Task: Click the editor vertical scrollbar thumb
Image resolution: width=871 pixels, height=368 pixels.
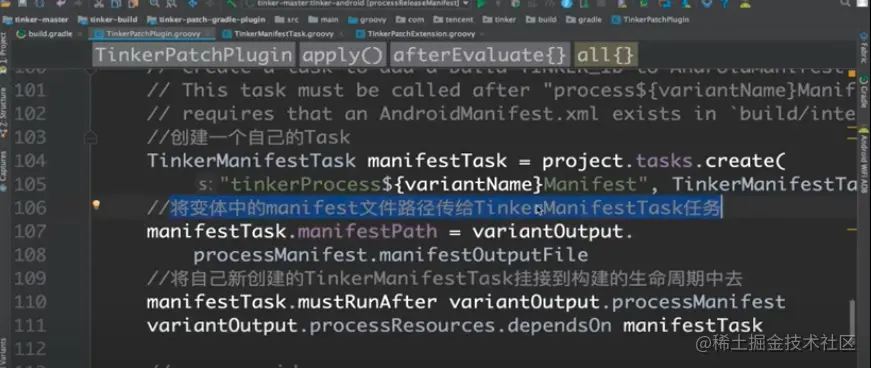Action: 851,318
